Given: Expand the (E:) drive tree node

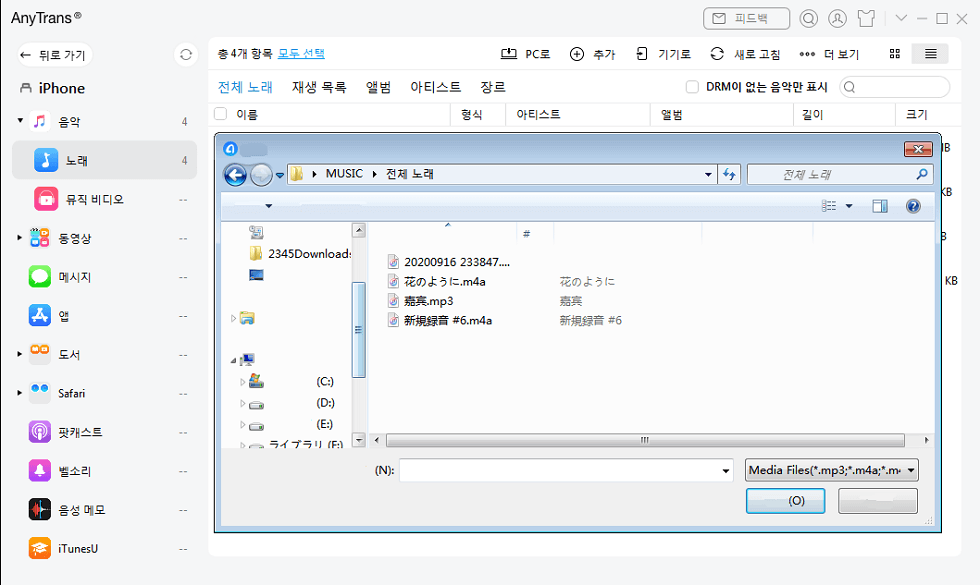Looking at the screenshot, I should tap(242, 425).
